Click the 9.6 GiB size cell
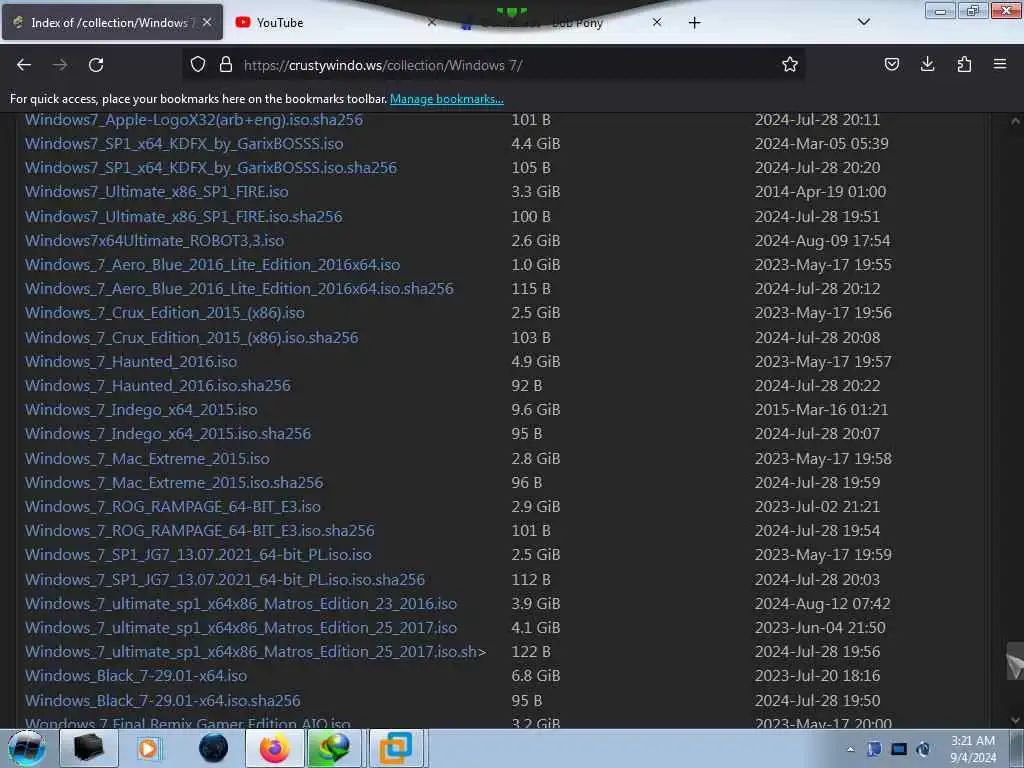1024x768 pixels. tap(536, 410)
